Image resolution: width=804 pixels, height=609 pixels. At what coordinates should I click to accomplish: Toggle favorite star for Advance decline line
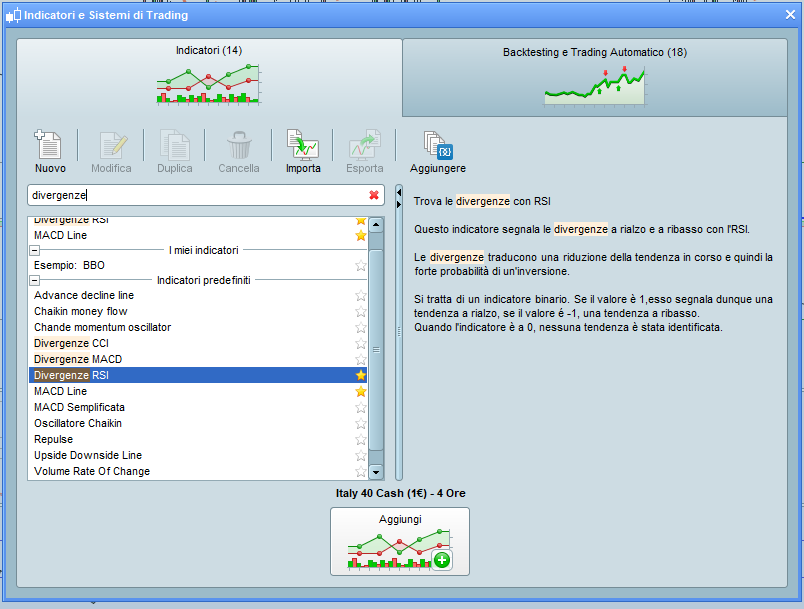point(361,296)
